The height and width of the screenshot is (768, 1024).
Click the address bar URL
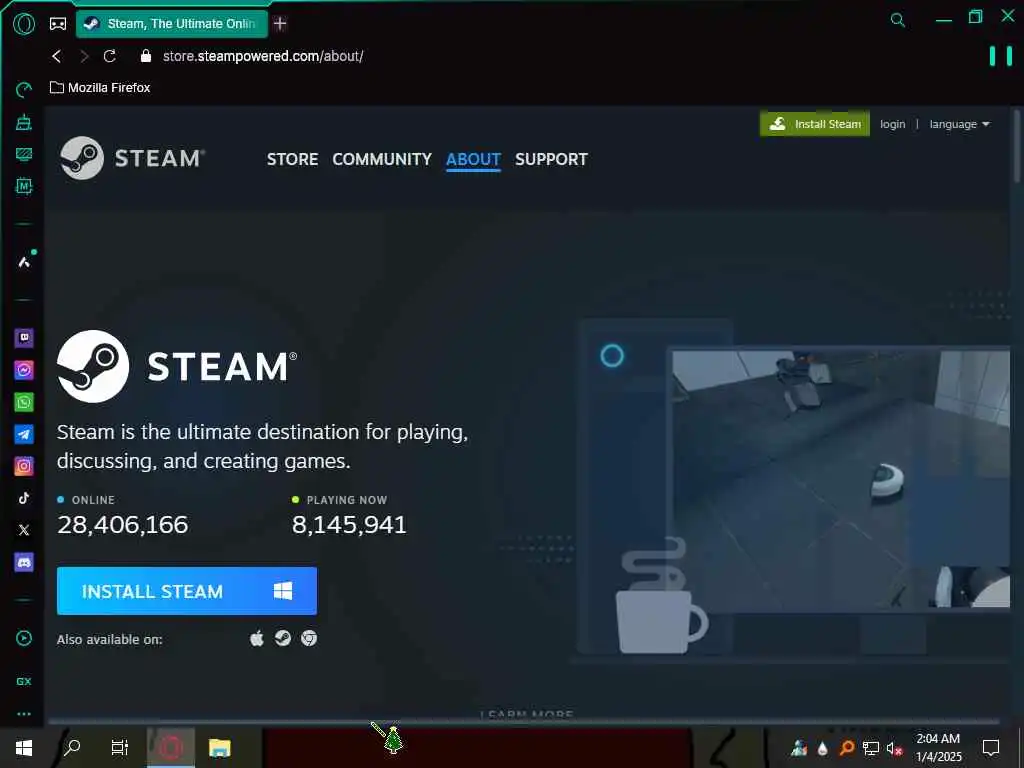click(263, 56)
